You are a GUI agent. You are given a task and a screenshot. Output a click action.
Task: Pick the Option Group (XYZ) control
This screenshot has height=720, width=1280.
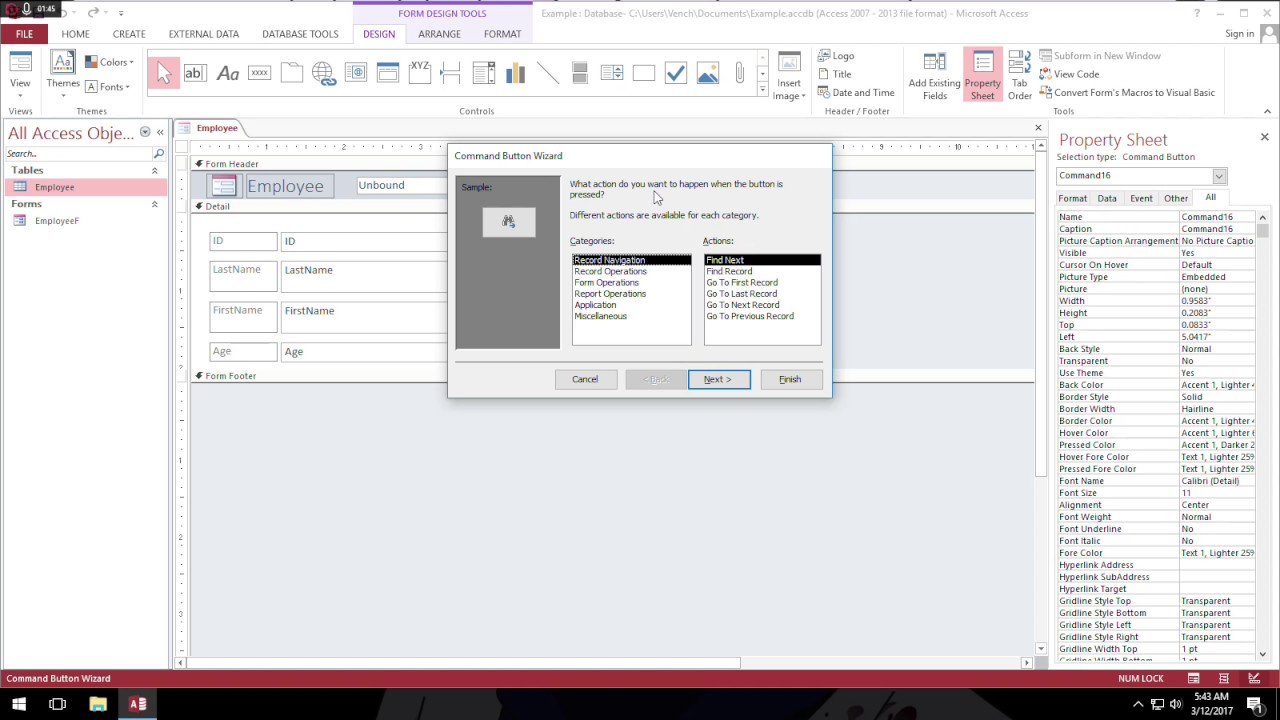point(419,73)
